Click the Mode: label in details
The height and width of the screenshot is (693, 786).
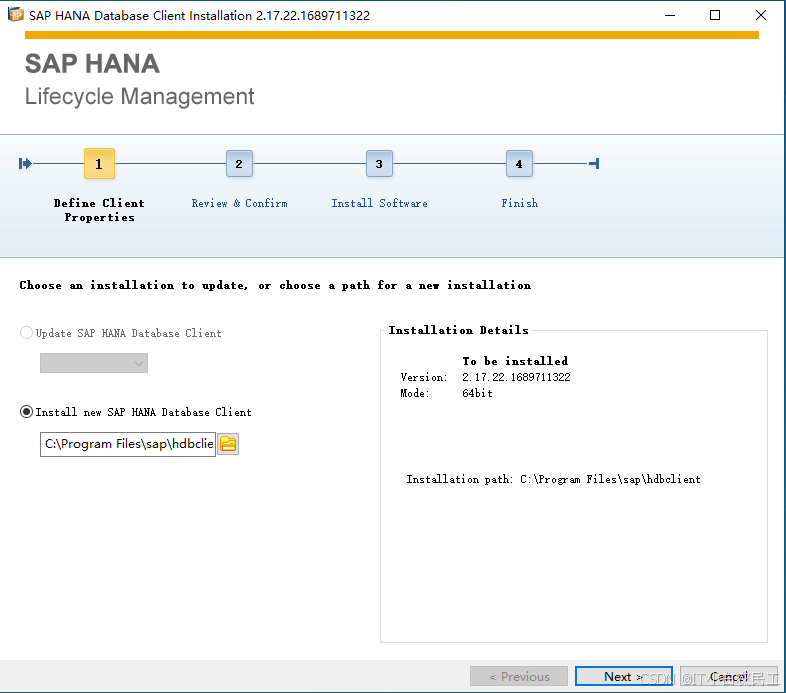tap(415, 393)
